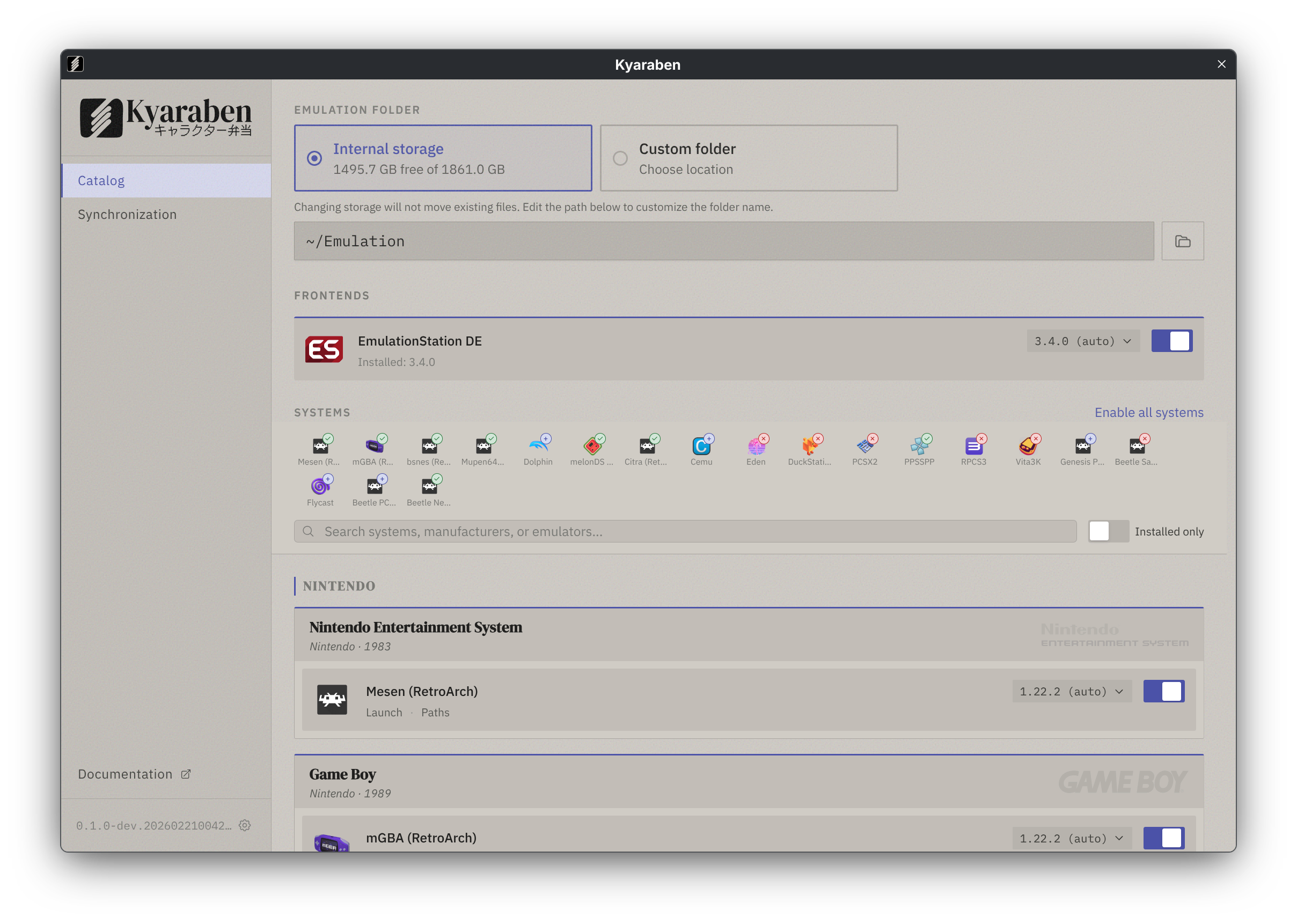The image size is (1297, 924).
Task: Open the mGBA version dropdown for Game Boy
Action: pos(1071,838)
